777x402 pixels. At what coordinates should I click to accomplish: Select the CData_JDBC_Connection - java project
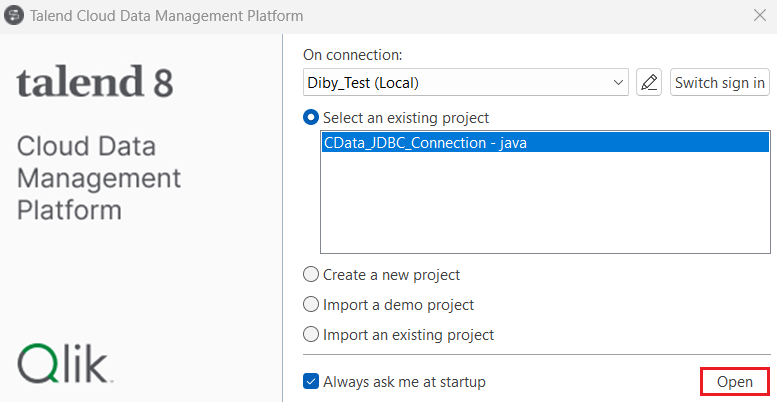pos(425,143)
